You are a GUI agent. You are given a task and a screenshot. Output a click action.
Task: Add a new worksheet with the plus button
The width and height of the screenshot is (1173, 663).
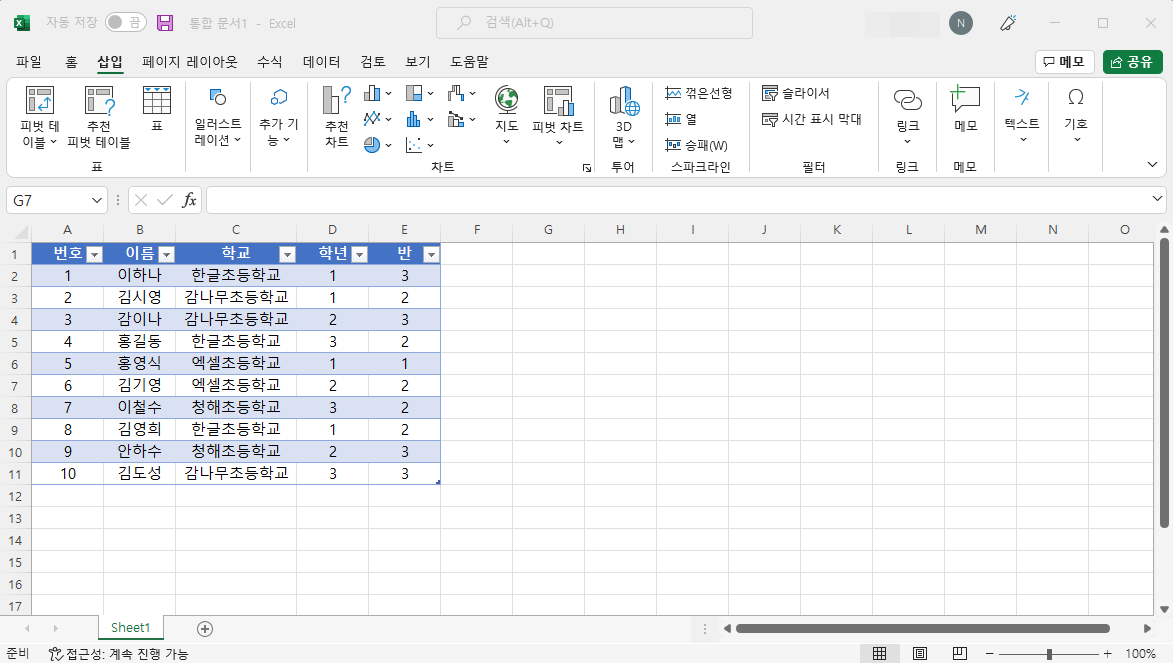[204, 628]
